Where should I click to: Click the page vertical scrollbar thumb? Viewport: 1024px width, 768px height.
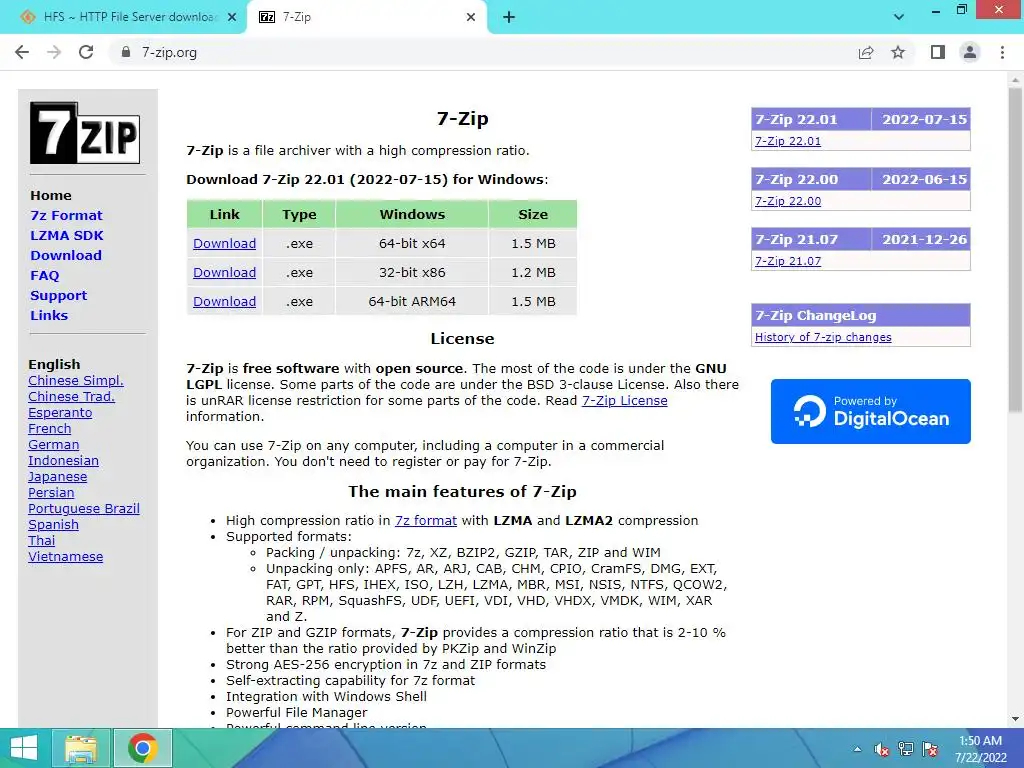click(1015, 249)
